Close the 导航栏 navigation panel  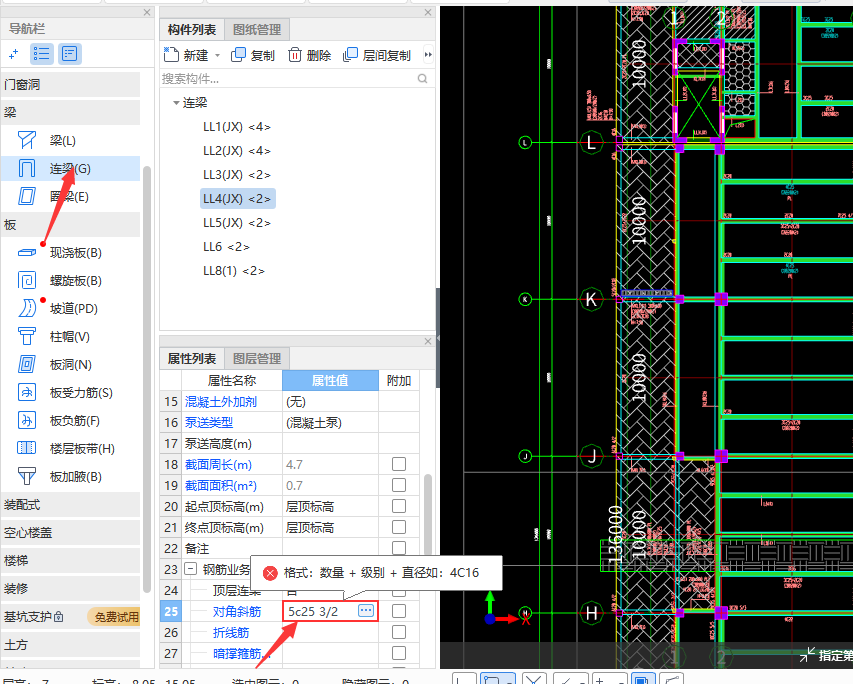coord(147,12)
